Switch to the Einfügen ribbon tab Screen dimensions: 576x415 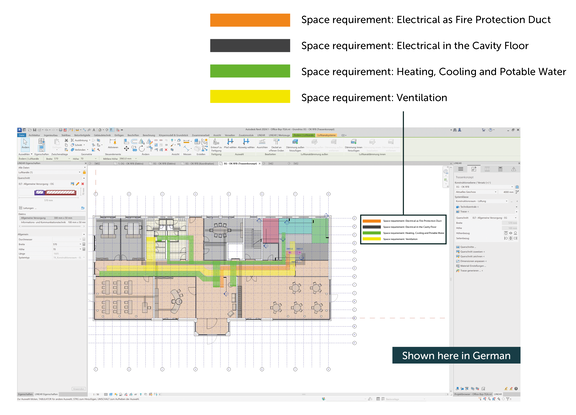click(x=119, y=135)
